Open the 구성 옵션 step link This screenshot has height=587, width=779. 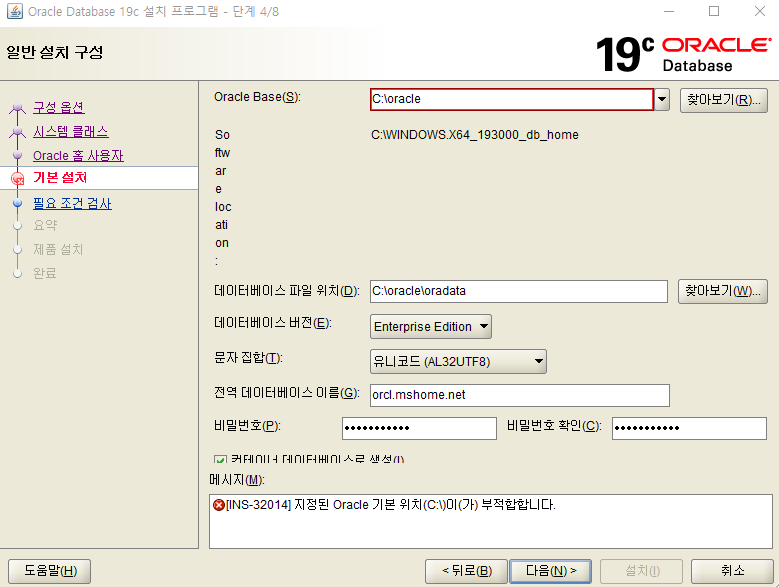pyautogui.click(x=59, y=107)
